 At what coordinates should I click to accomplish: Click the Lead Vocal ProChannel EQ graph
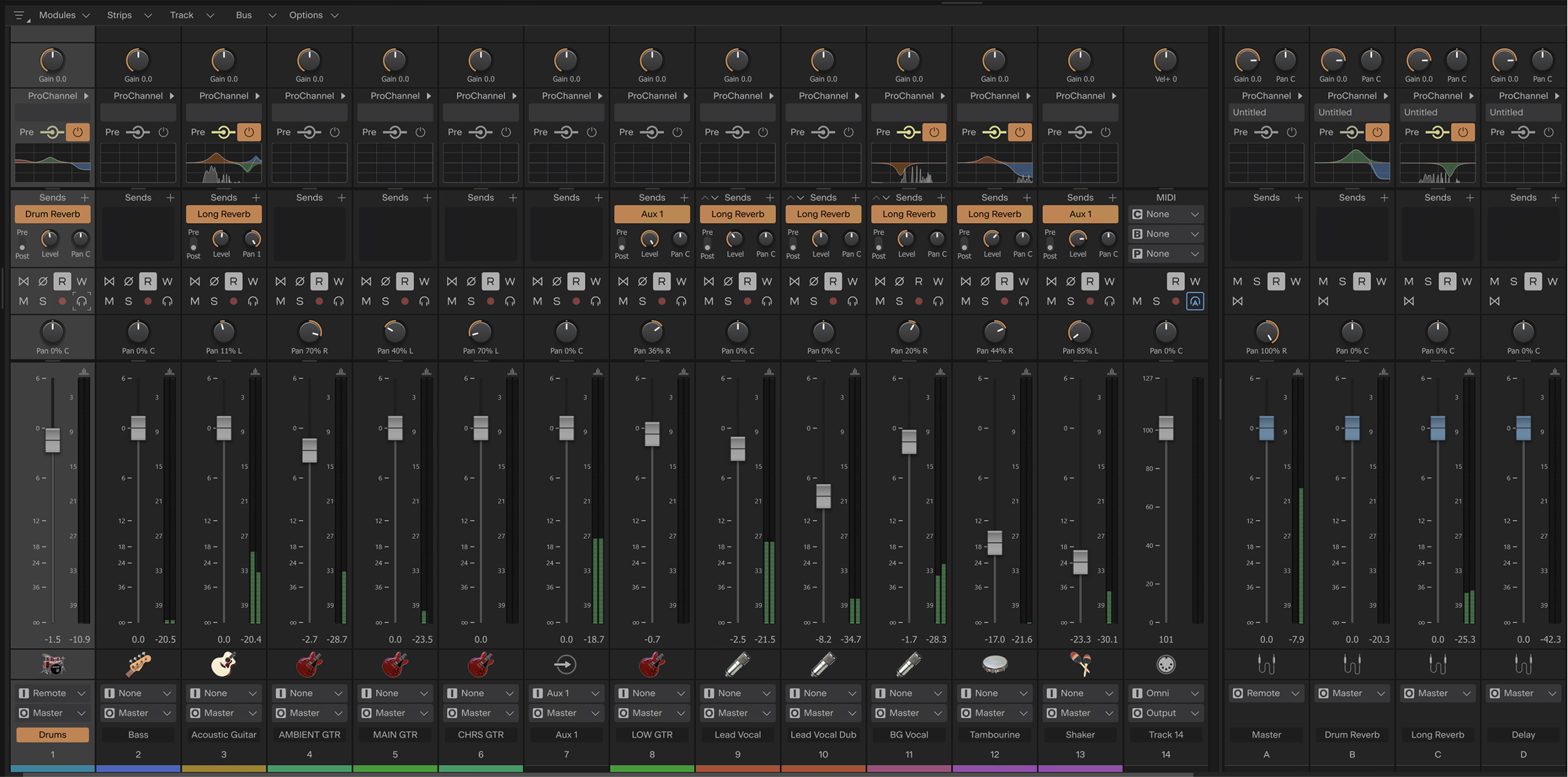pos(737,163)
